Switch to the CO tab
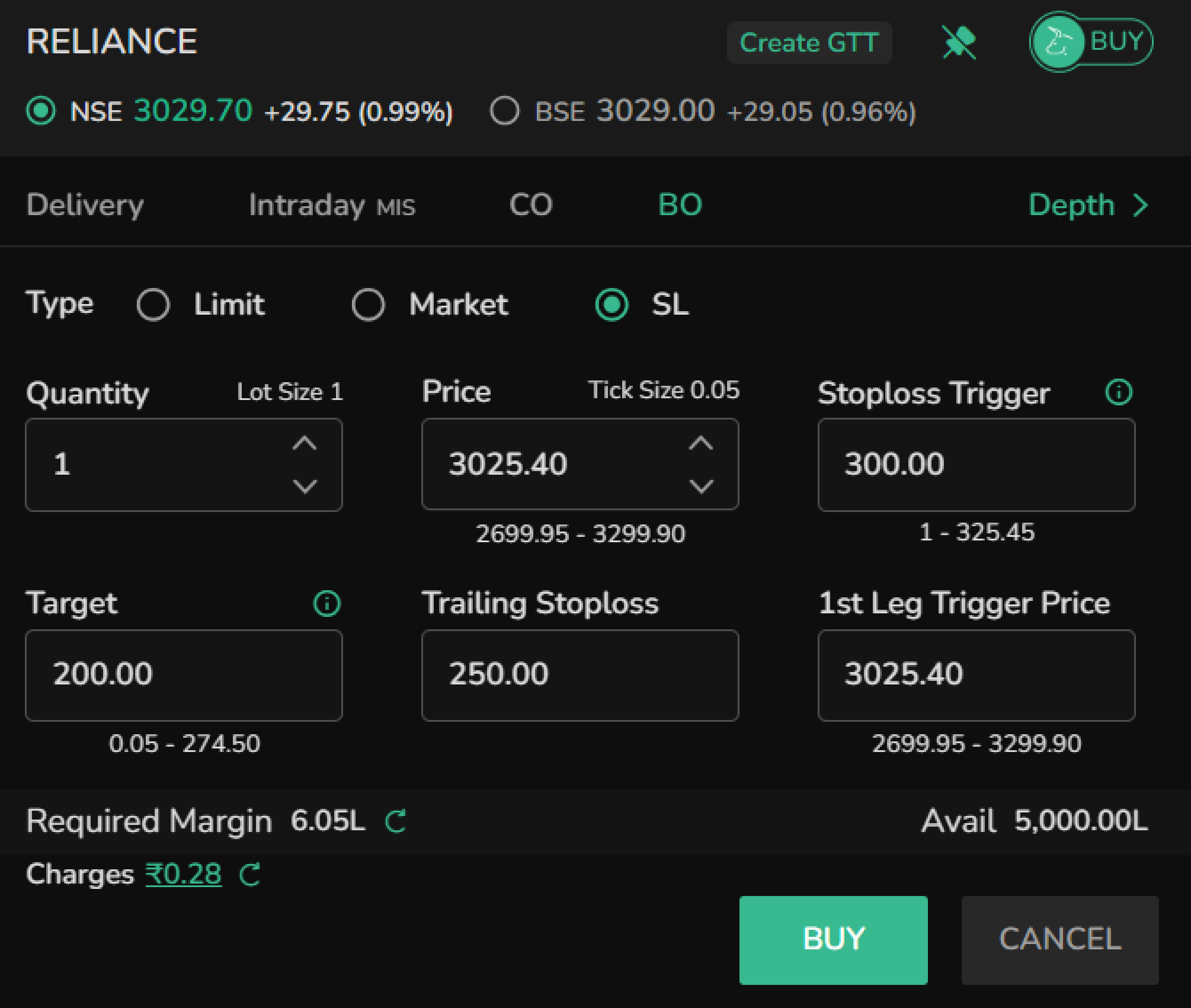This screenshot has width=1191, height=1008. click(531, 204)
